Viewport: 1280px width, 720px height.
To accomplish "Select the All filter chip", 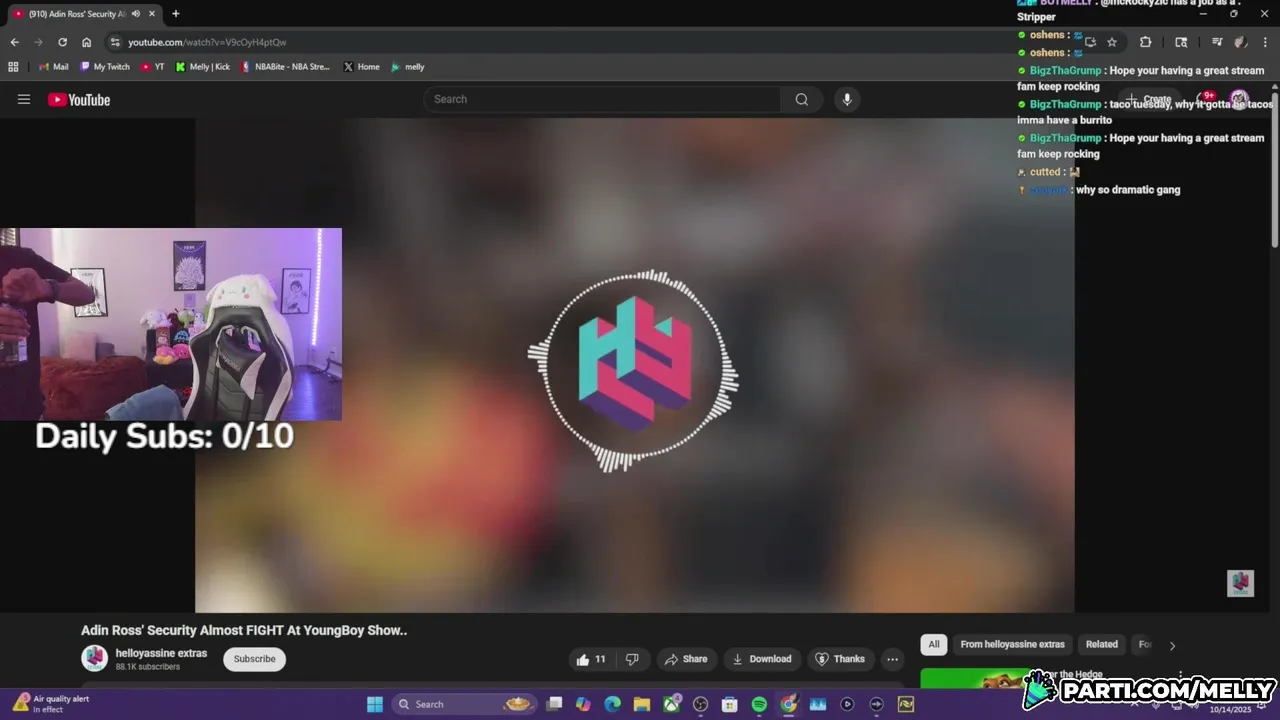I will click(934, 644).
